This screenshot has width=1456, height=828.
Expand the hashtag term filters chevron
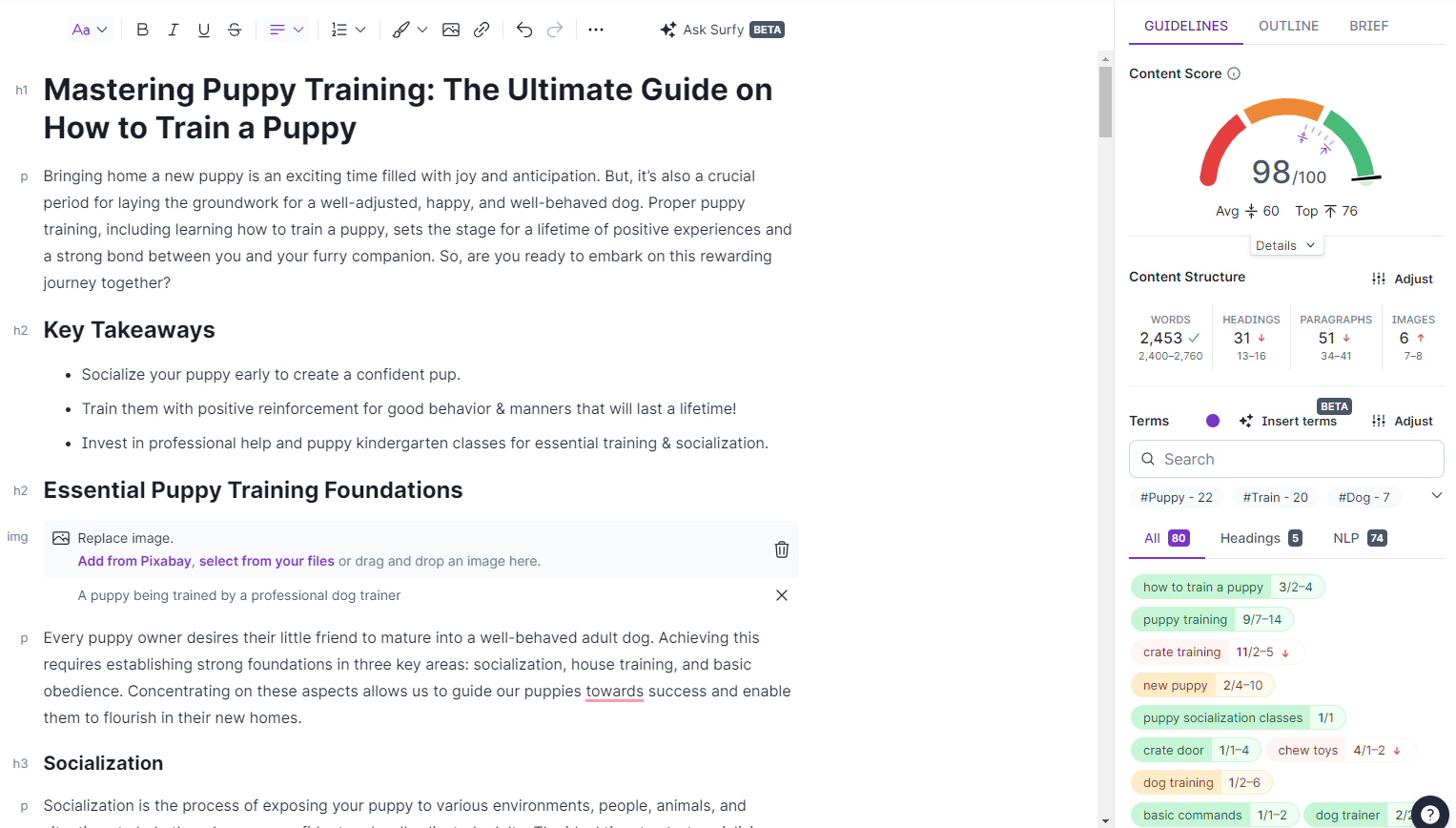point(1436,495)
